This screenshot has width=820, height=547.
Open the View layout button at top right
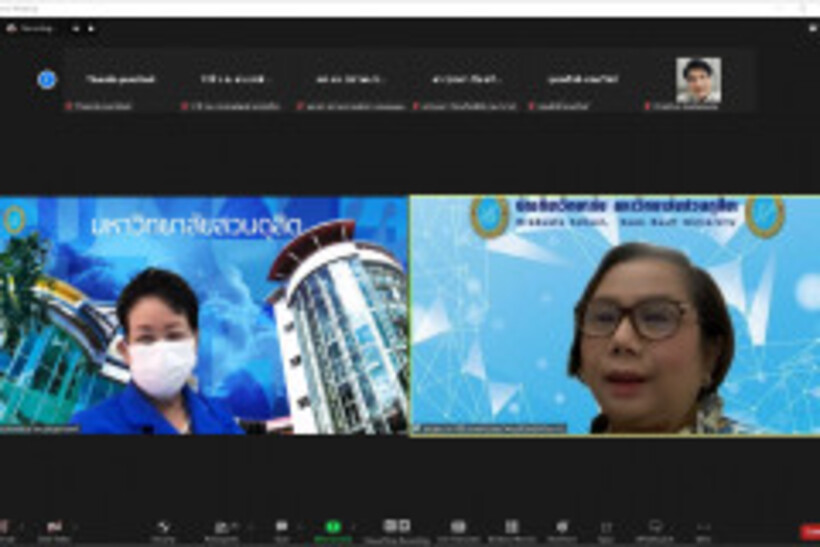point(814,29)
